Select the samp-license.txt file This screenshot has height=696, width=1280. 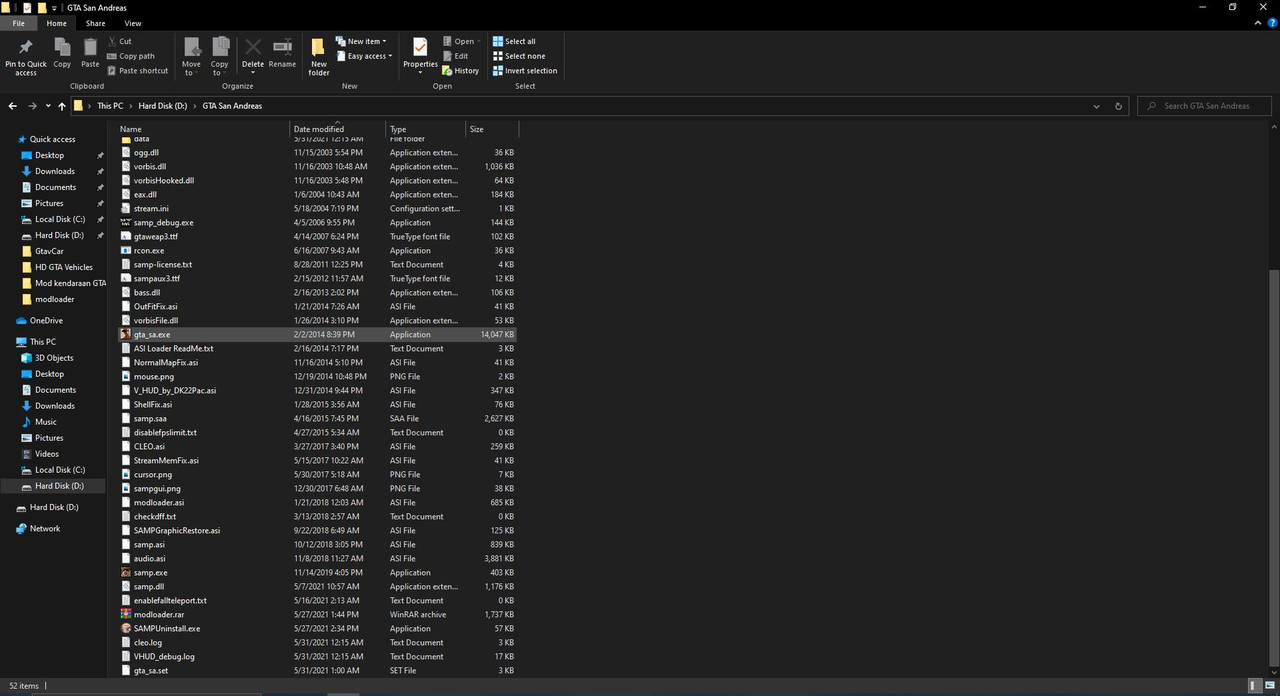click(318, 265)
